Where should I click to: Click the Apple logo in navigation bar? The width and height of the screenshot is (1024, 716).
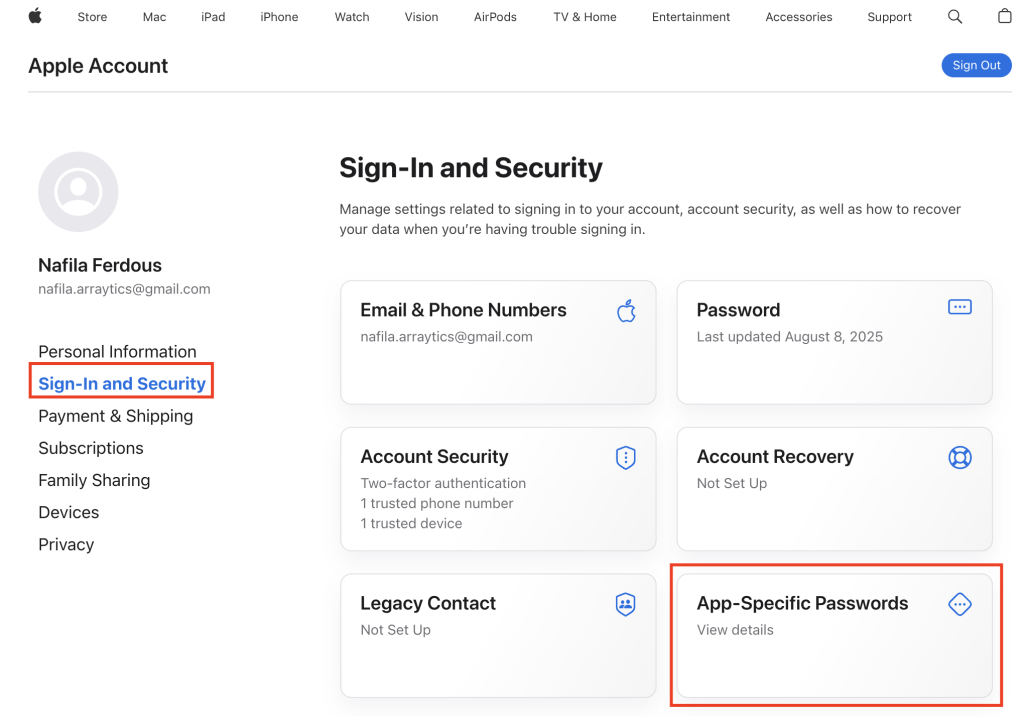35,16
